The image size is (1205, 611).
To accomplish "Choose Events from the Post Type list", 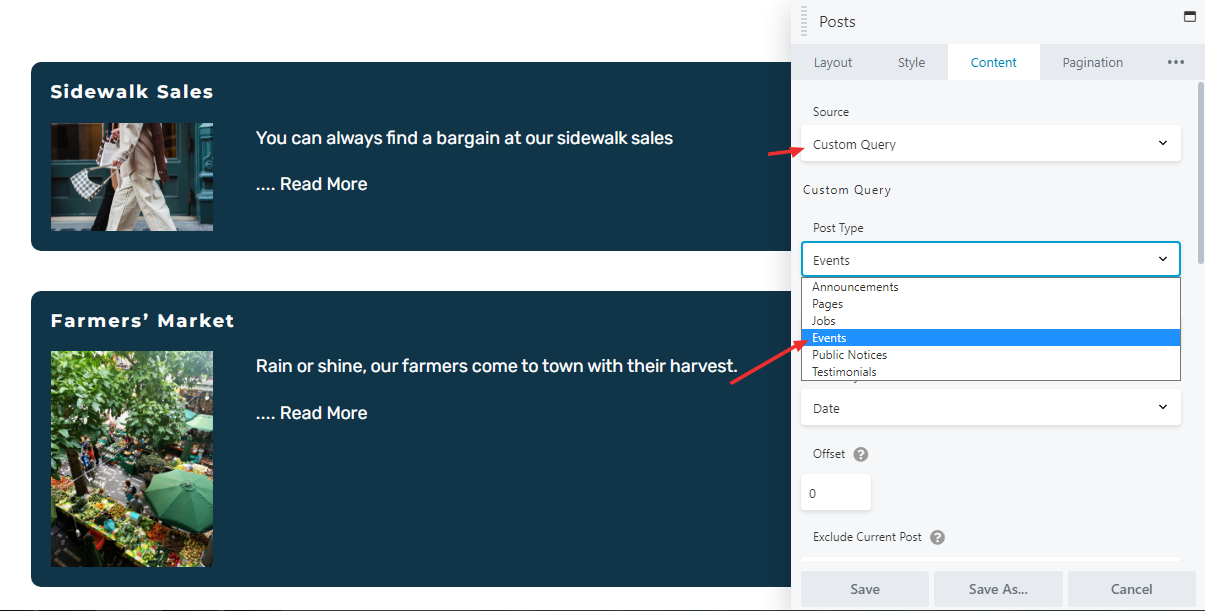I will 991,338.
